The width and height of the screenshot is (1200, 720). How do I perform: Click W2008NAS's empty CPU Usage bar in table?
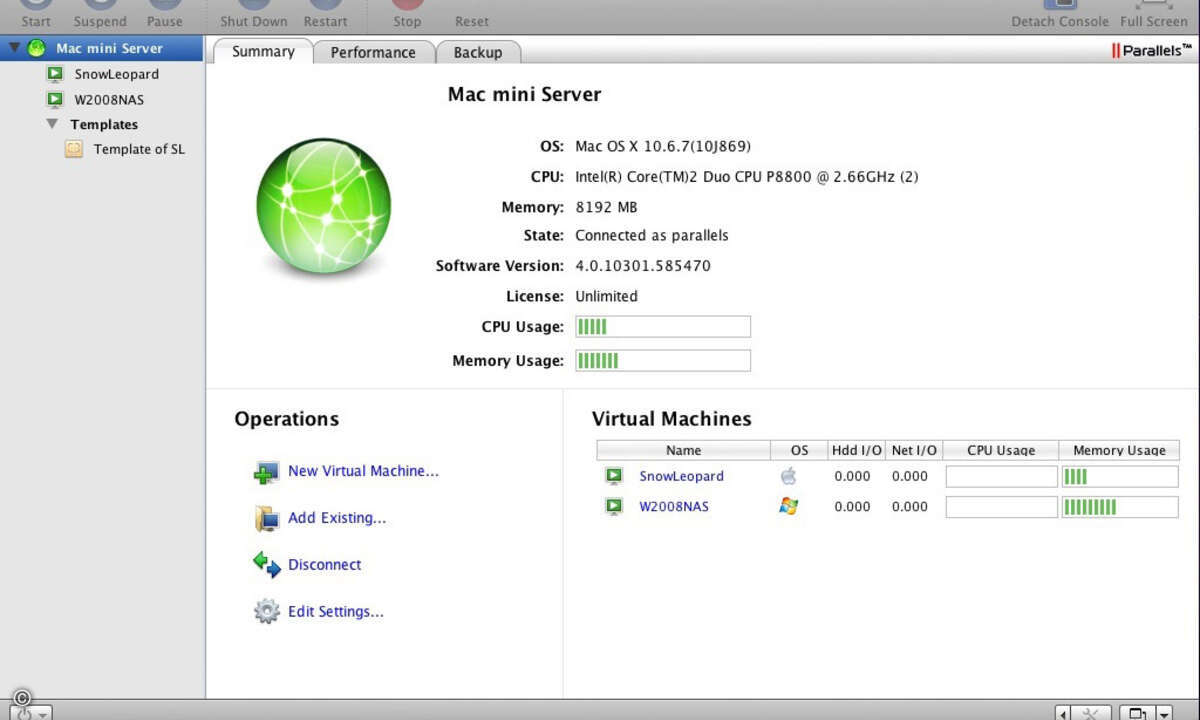pos(1001,507)
